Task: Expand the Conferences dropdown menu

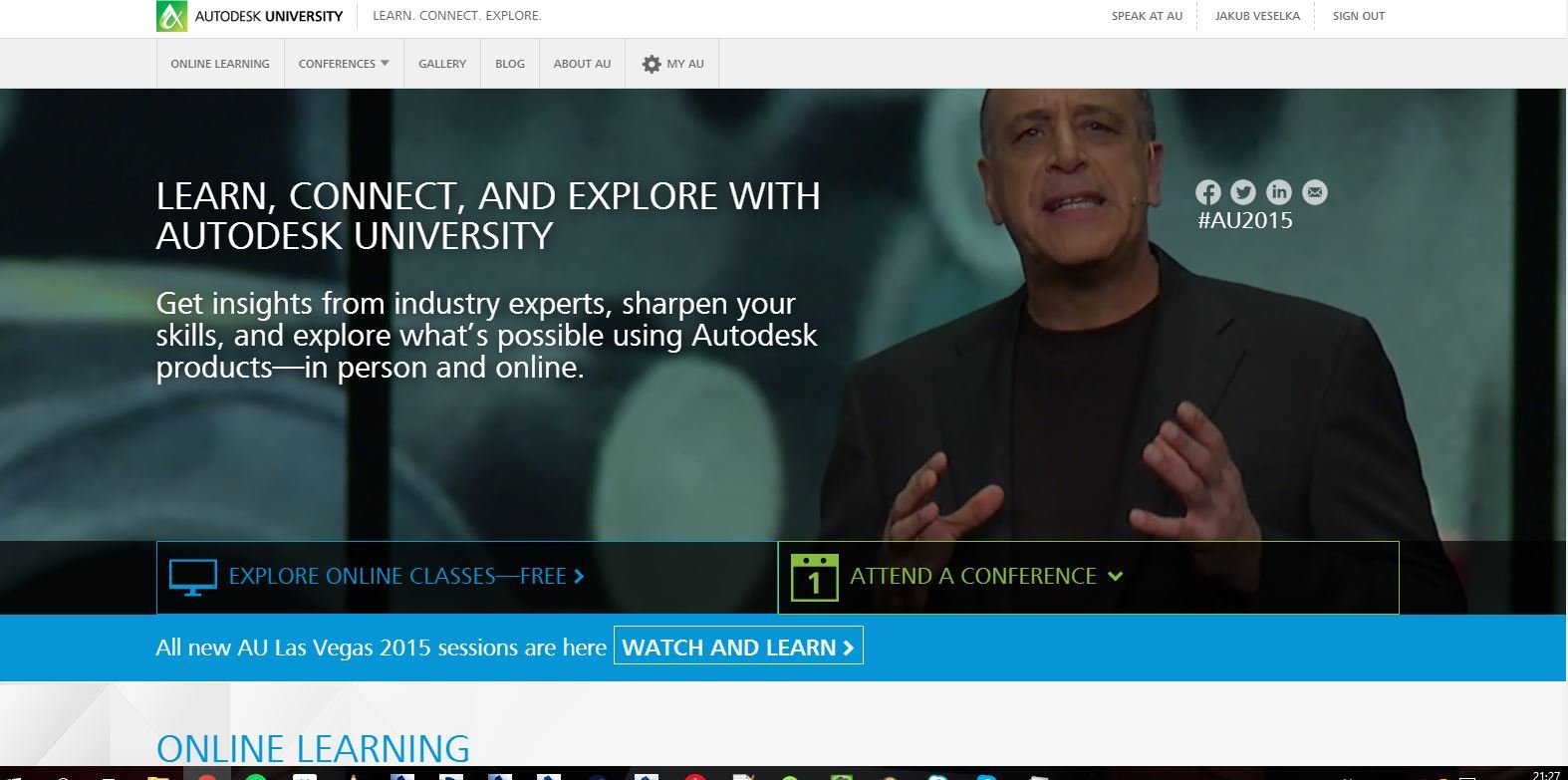Action: pyautogui.click(x=344, y=64)
